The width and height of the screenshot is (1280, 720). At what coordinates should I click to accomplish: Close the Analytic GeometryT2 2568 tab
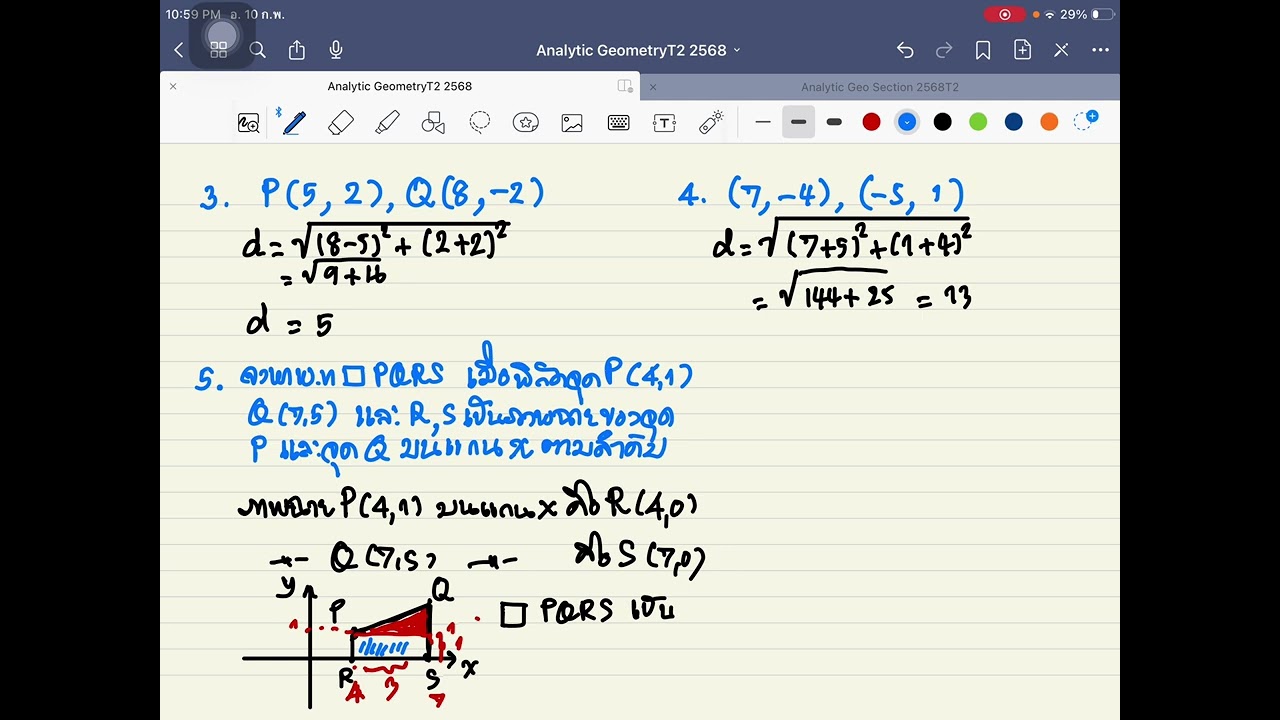173,87
